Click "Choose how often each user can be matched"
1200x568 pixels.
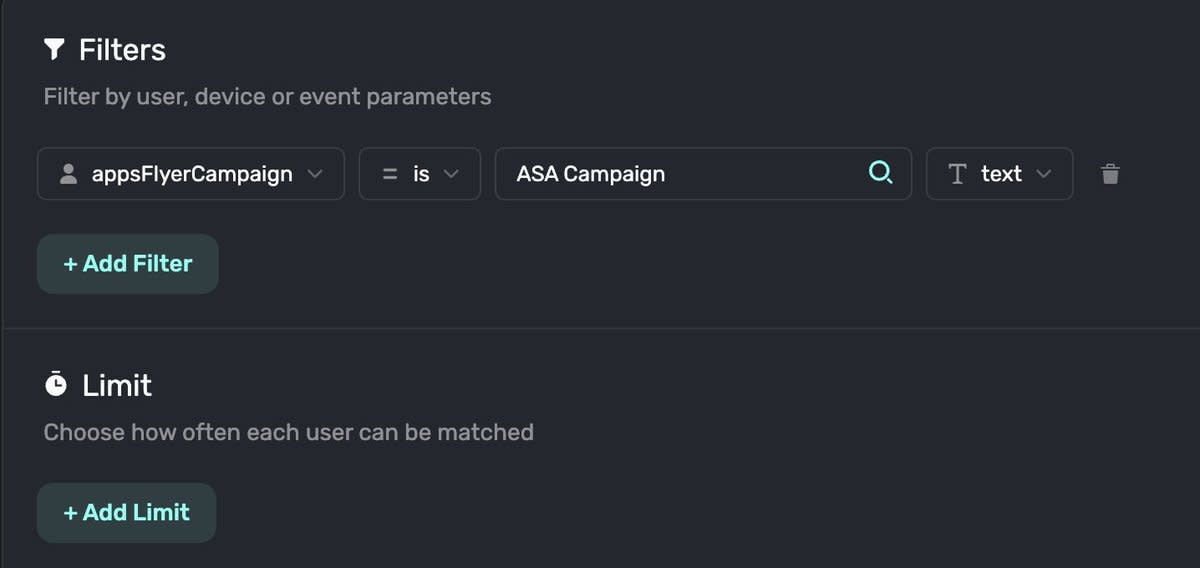click(x=289, y=432)
